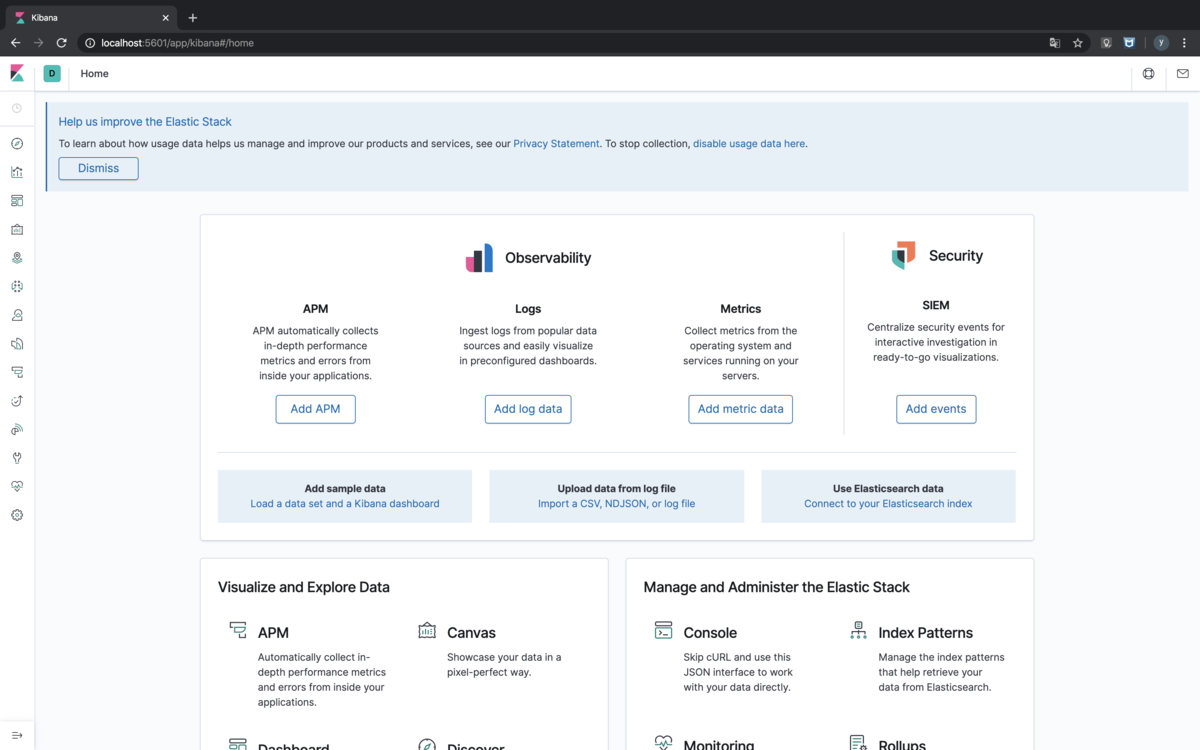This screenshot has width=1200, height=750.
Task: Open the browser profile avatar
Action: (1161, 43)
